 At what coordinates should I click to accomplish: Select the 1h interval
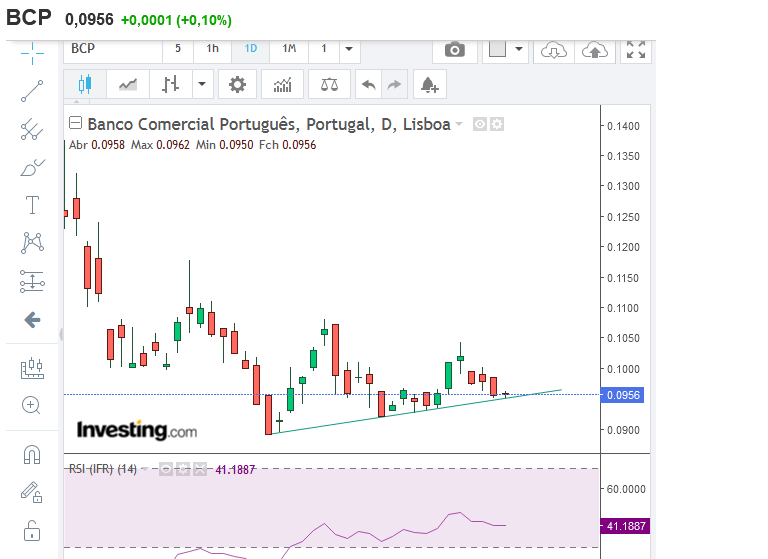[x=212, y=49]
